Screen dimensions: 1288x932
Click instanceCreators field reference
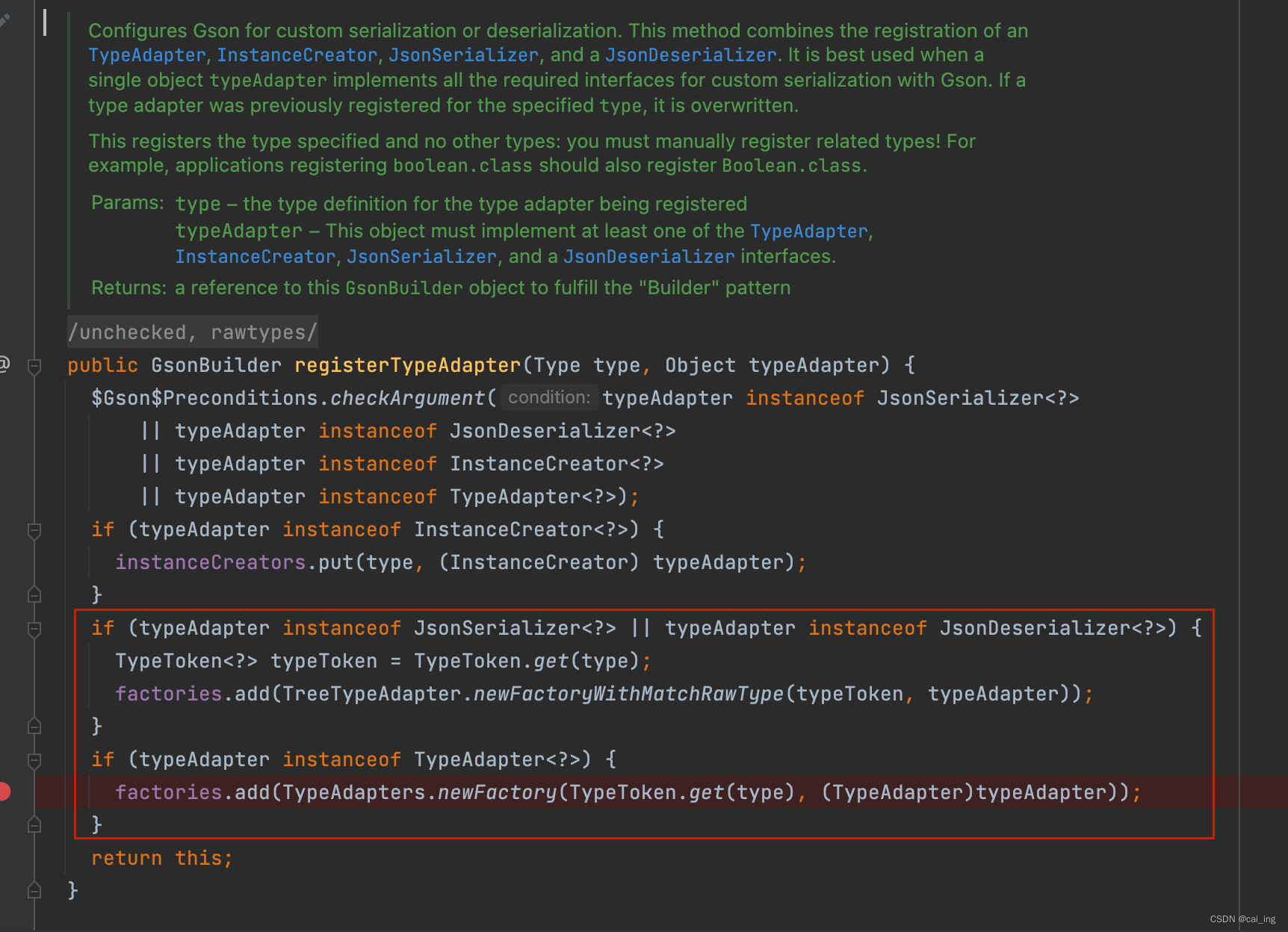coord(210,562)
